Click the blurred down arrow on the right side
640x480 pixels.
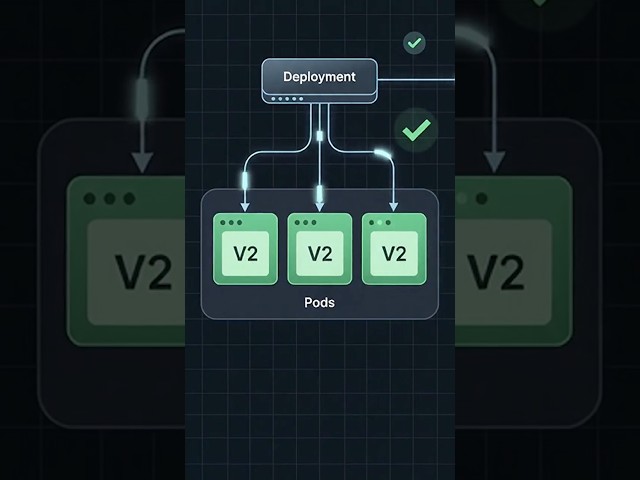(x=495, y=162)
